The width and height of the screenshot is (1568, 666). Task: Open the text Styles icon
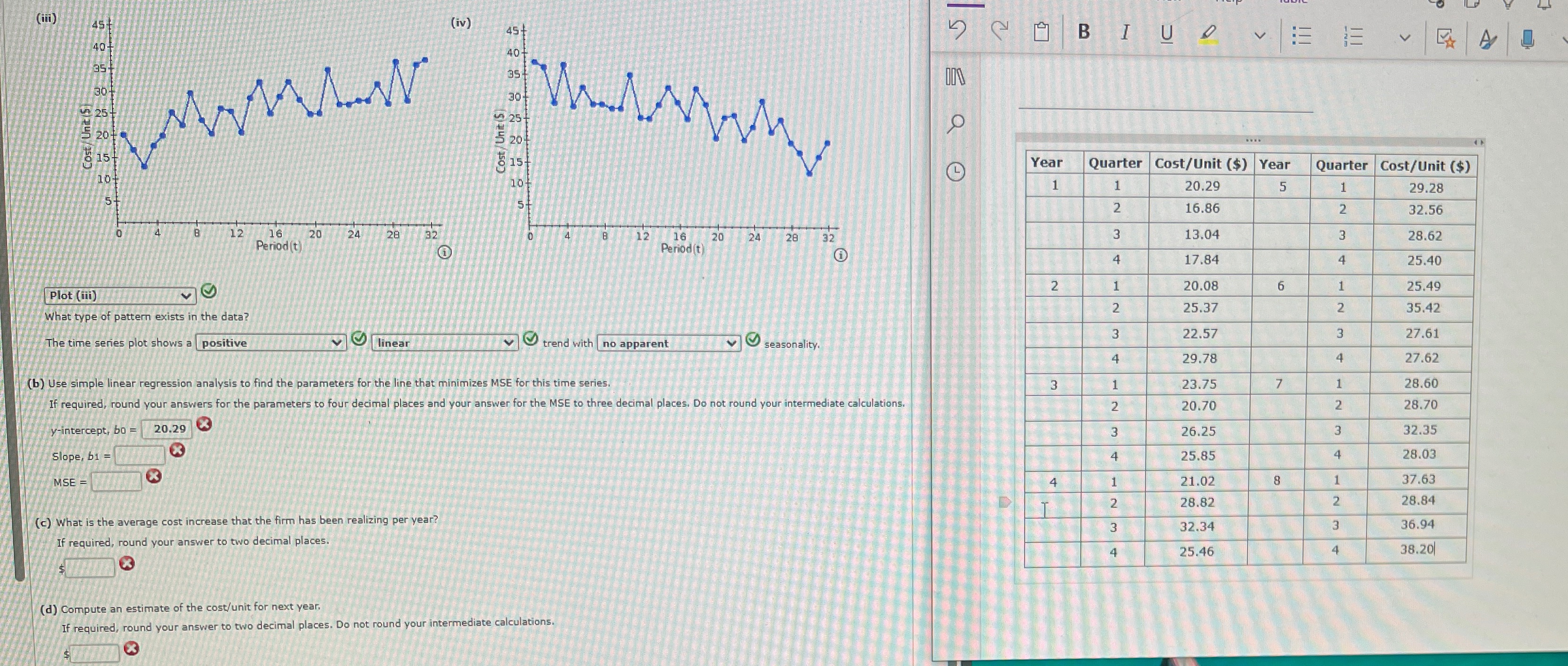pyautogui.click(x=1487, y=40)
